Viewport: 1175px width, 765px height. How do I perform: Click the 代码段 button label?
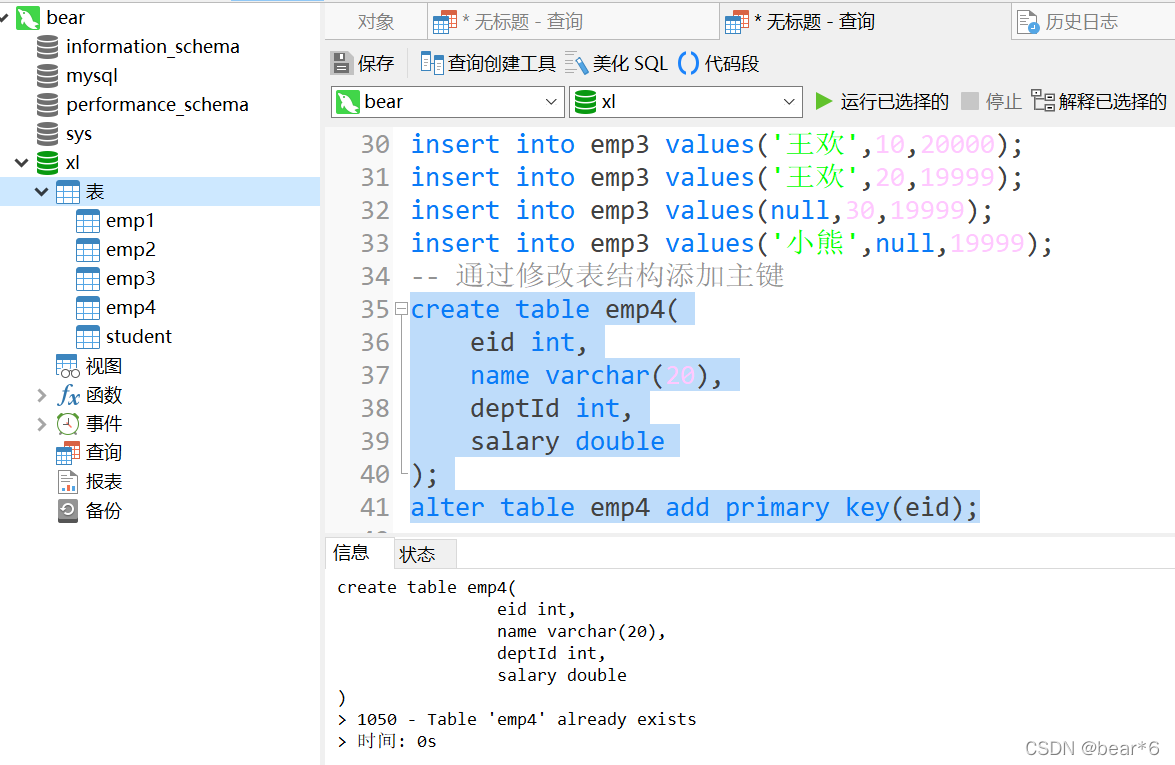(732, 64)
